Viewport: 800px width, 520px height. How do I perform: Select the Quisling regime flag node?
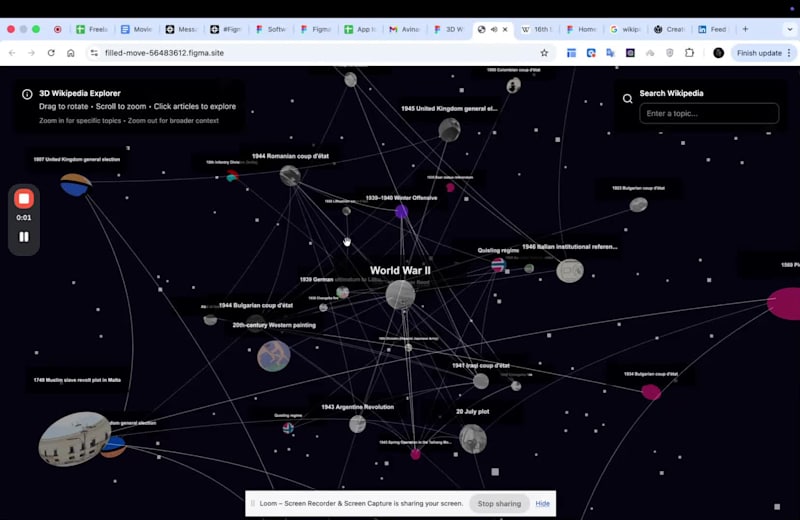point(498,265)
